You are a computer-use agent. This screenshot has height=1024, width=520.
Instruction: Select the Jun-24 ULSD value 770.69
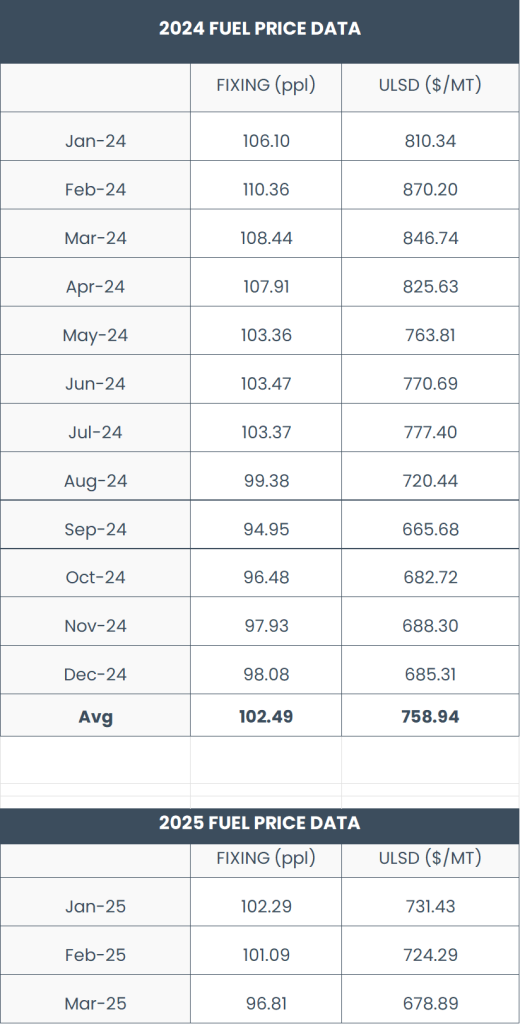[430, 383]
